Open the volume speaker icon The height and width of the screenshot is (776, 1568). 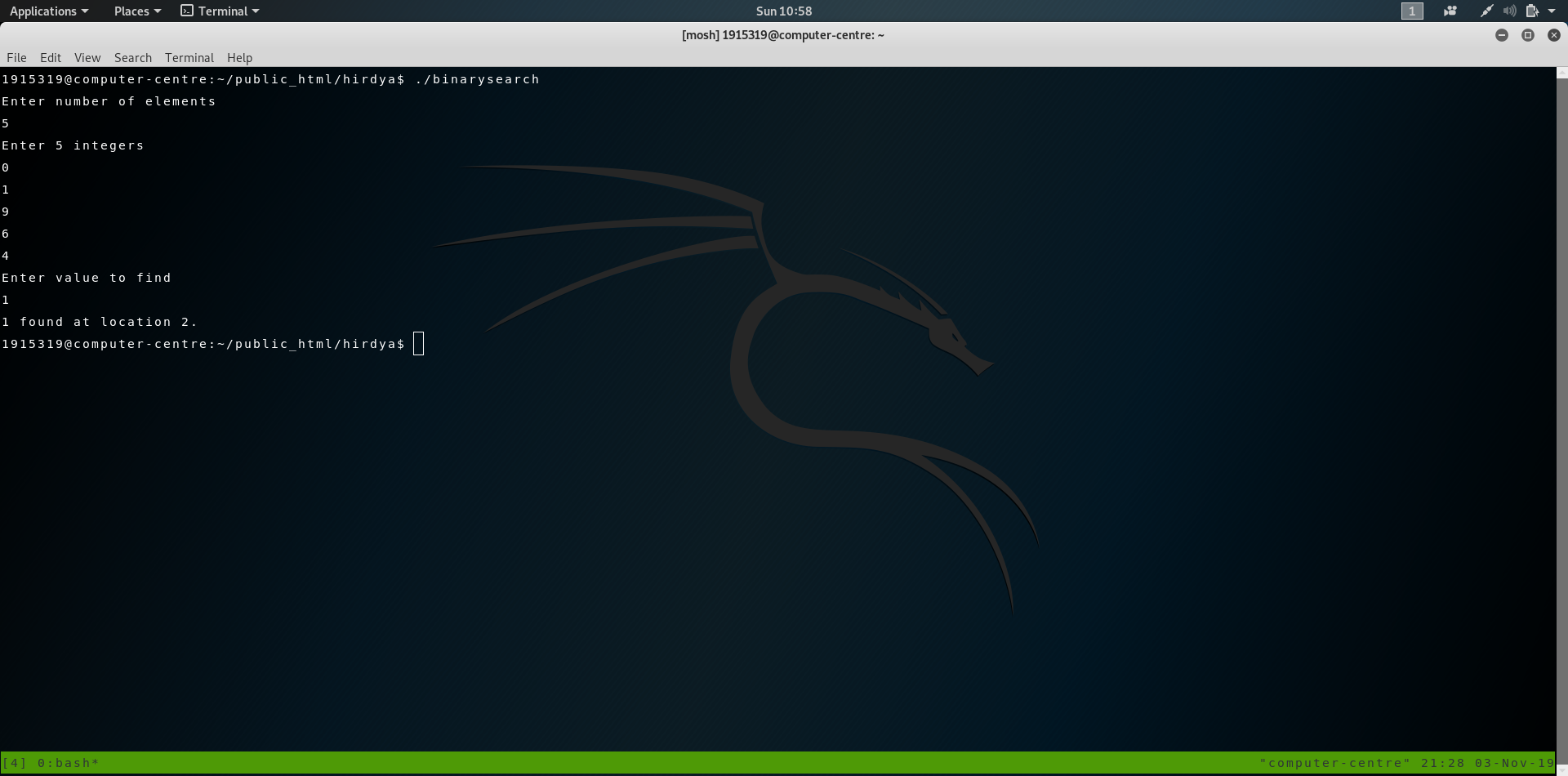click(x=1510, y=11)
